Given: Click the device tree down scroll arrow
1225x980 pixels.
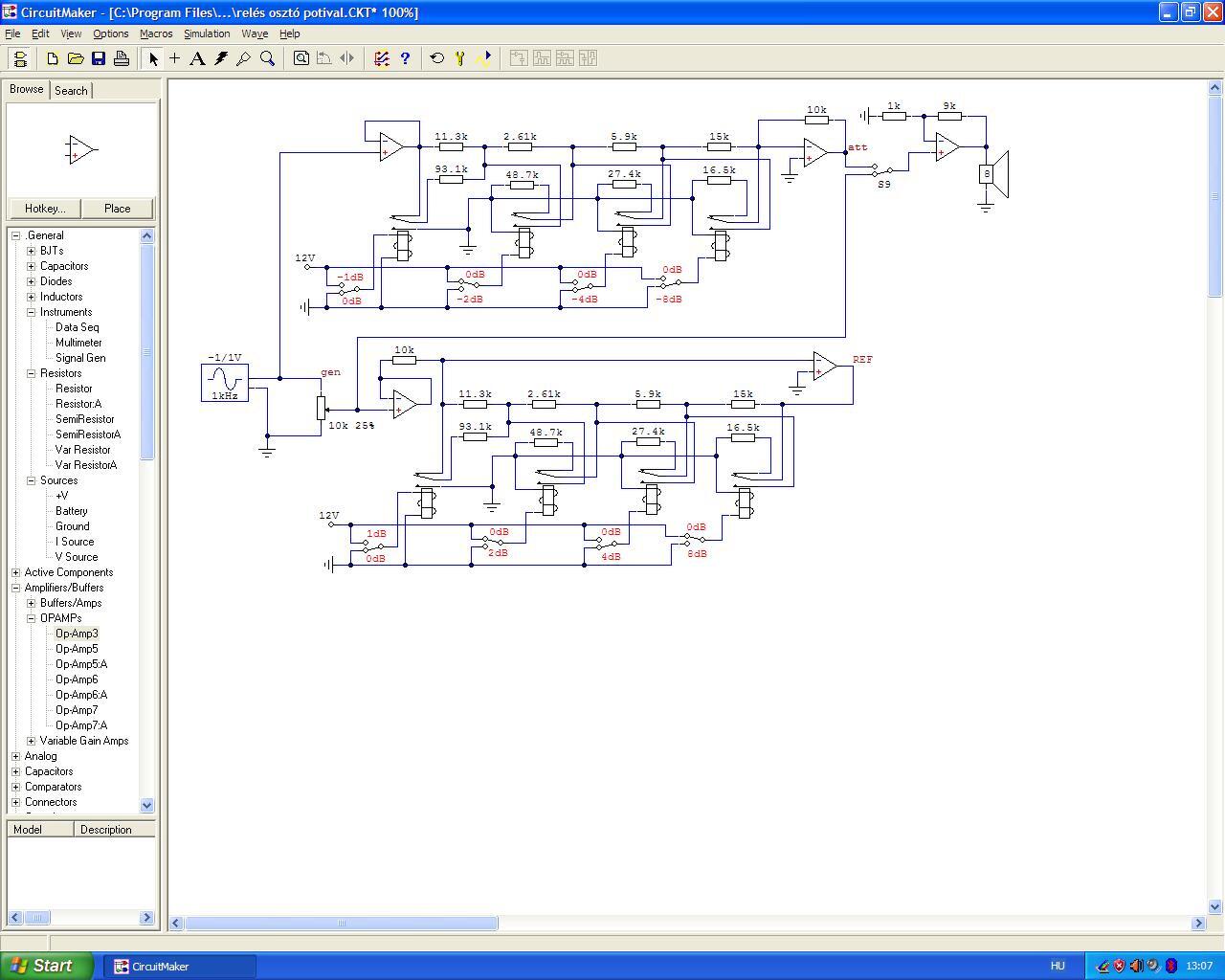Looking at the screenshot, I should click(x=147, y=806).
